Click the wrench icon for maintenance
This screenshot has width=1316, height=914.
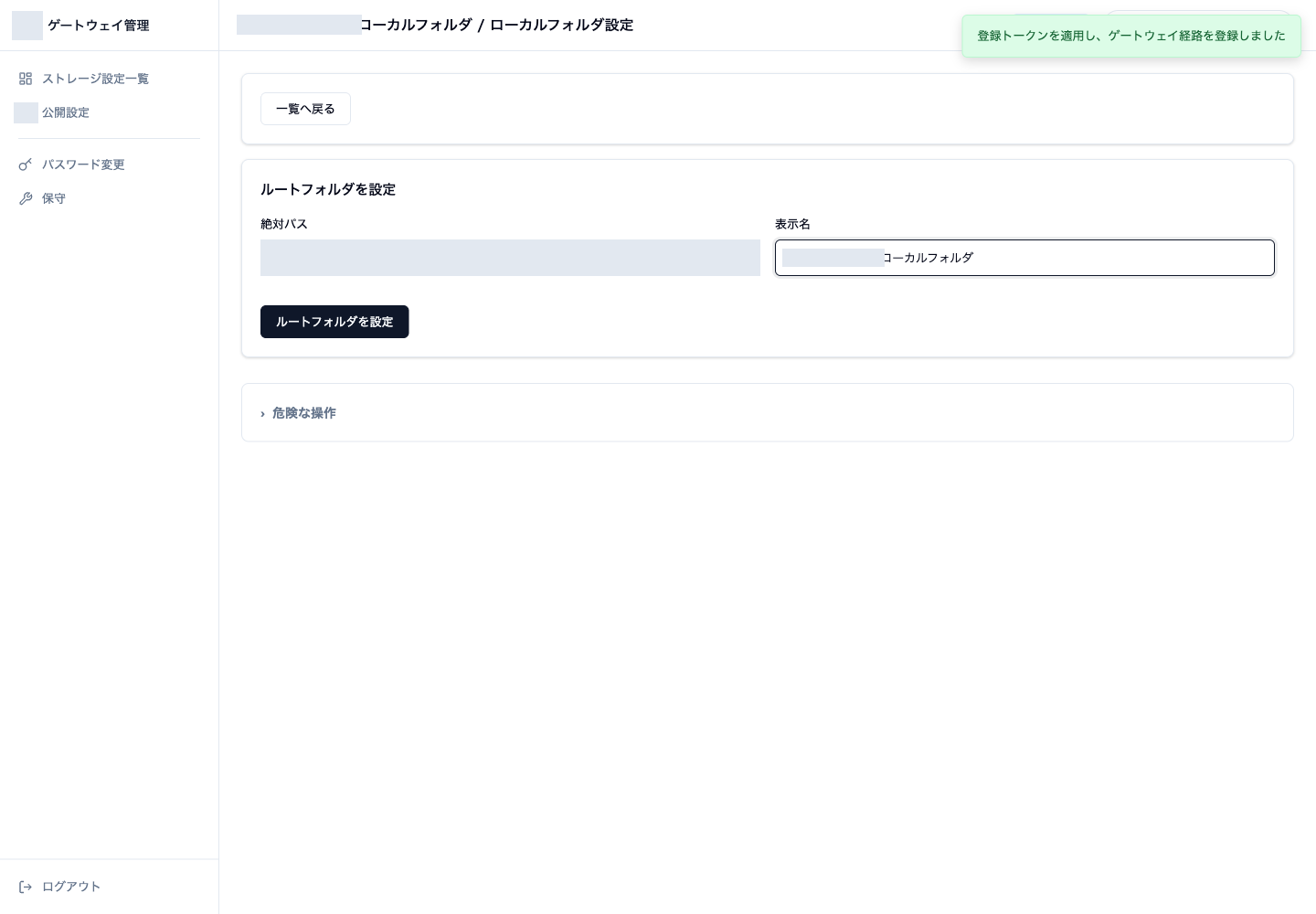coord(26,198)
